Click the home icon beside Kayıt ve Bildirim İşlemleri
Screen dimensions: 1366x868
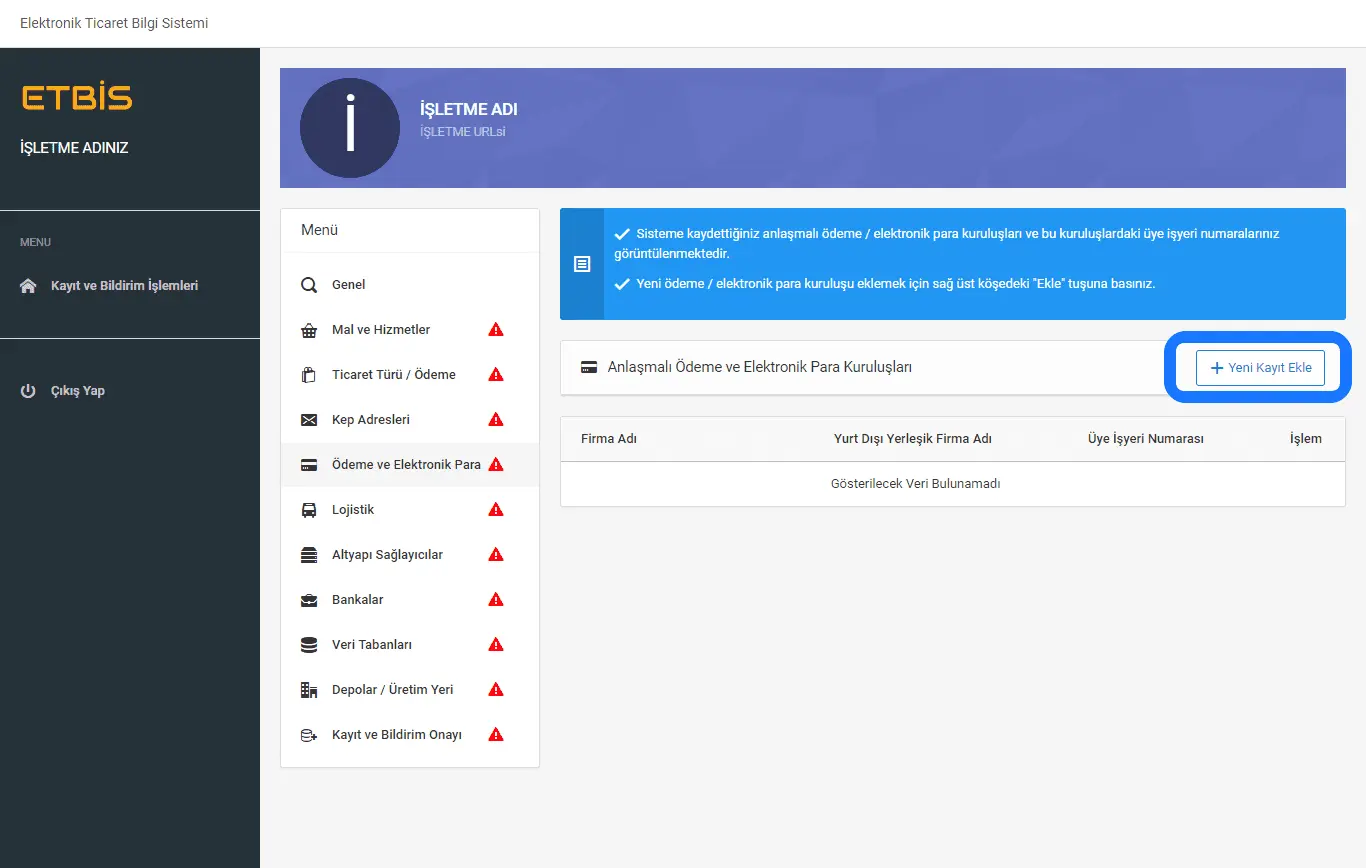coord(28,286)
